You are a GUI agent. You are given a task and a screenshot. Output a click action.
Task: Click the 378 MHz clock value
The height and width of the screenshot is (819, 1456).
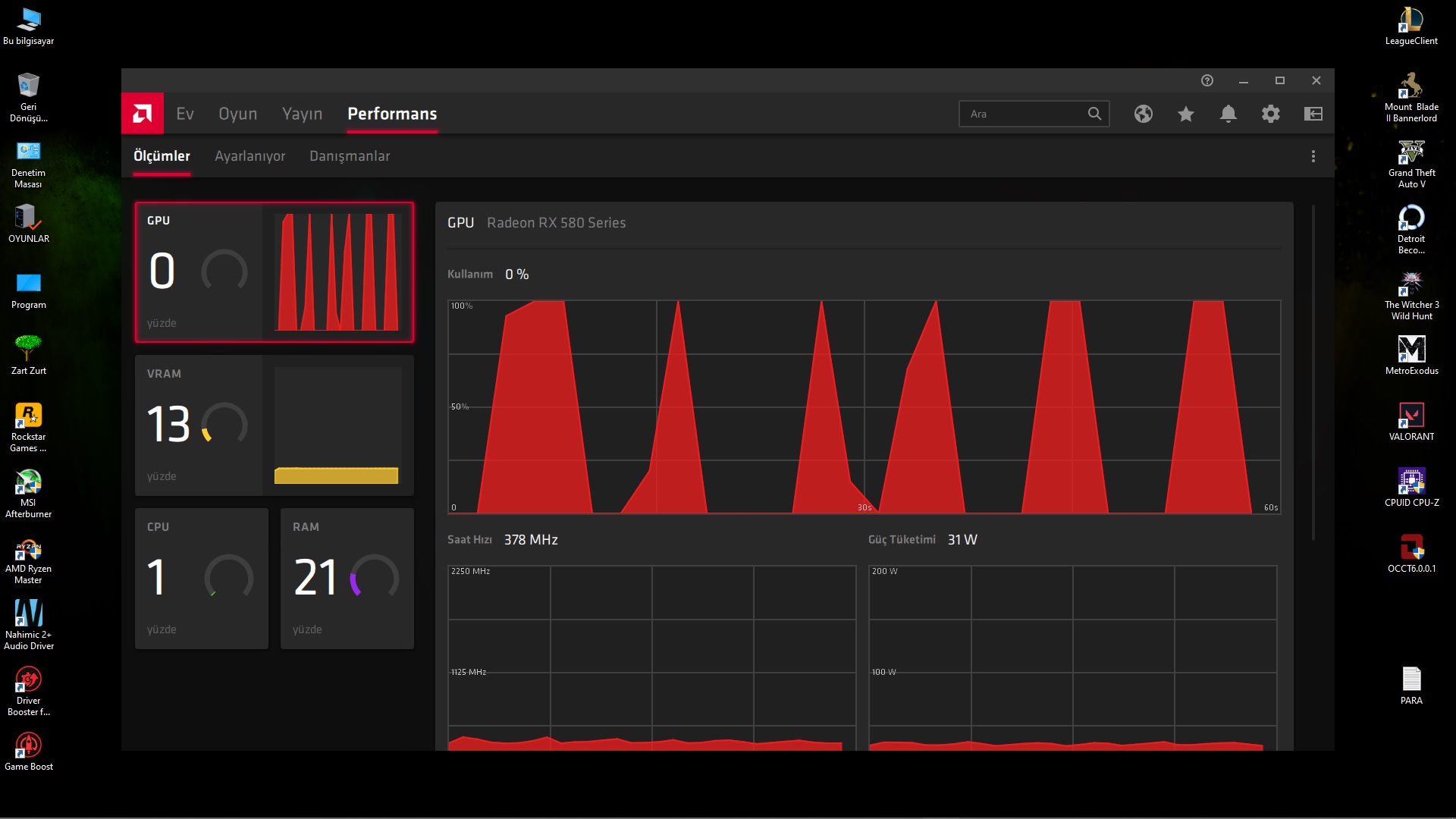point(531,540)
